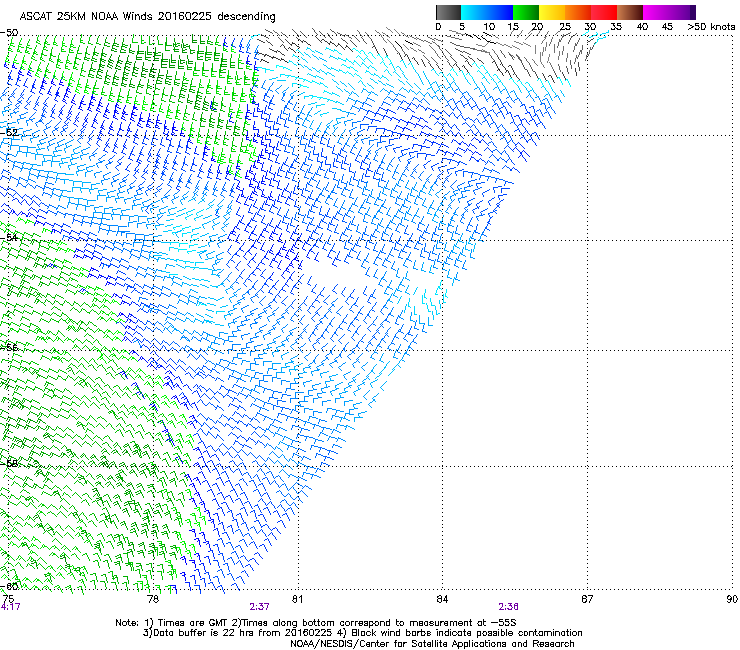740x650 pixels.
Task: Click the '45' label on the knots scale
Action: [x=667, y=27]
